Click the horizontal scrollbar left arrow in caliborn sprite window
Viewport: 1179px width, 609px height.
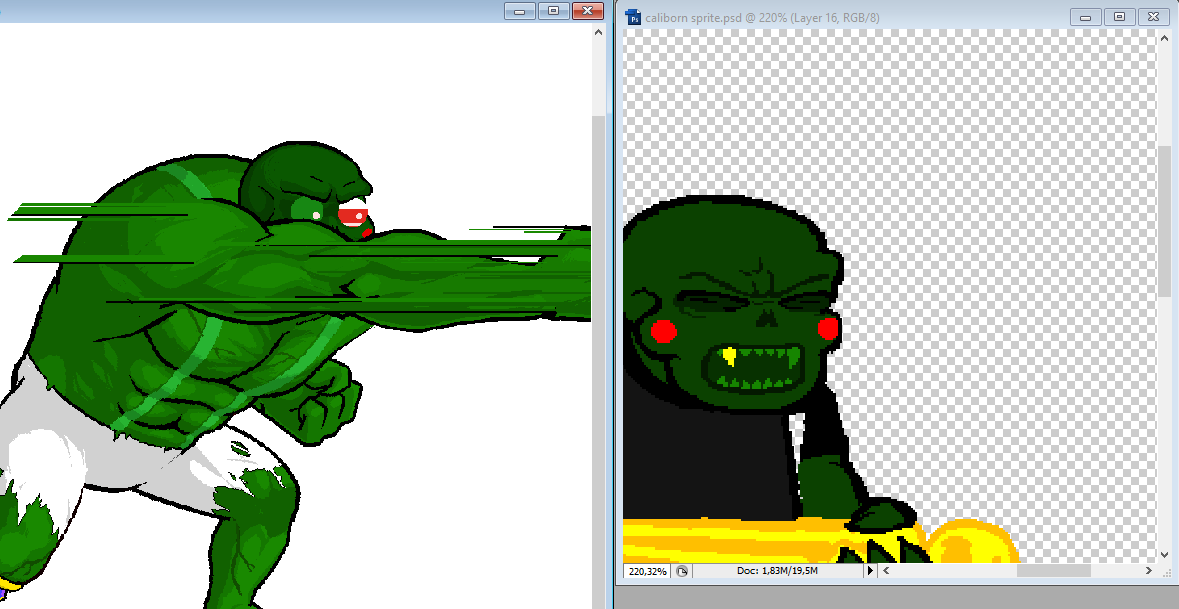(887, 571)
